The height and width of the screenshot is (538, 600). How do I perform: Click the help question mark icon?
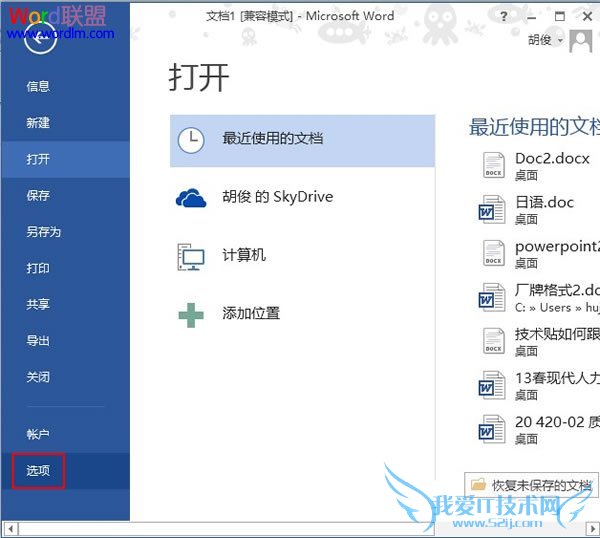point(504,16)
